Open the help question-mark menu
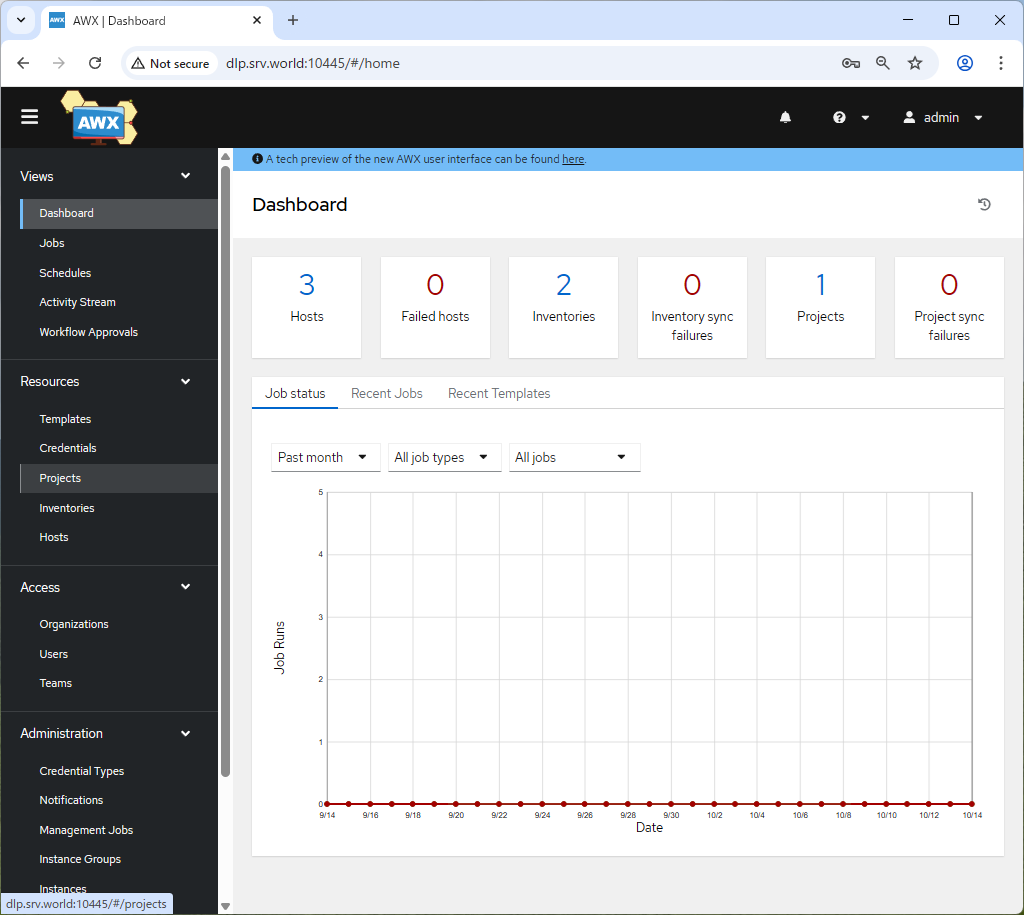This screenshot has height=915, width=1024. tap(850, 118)
